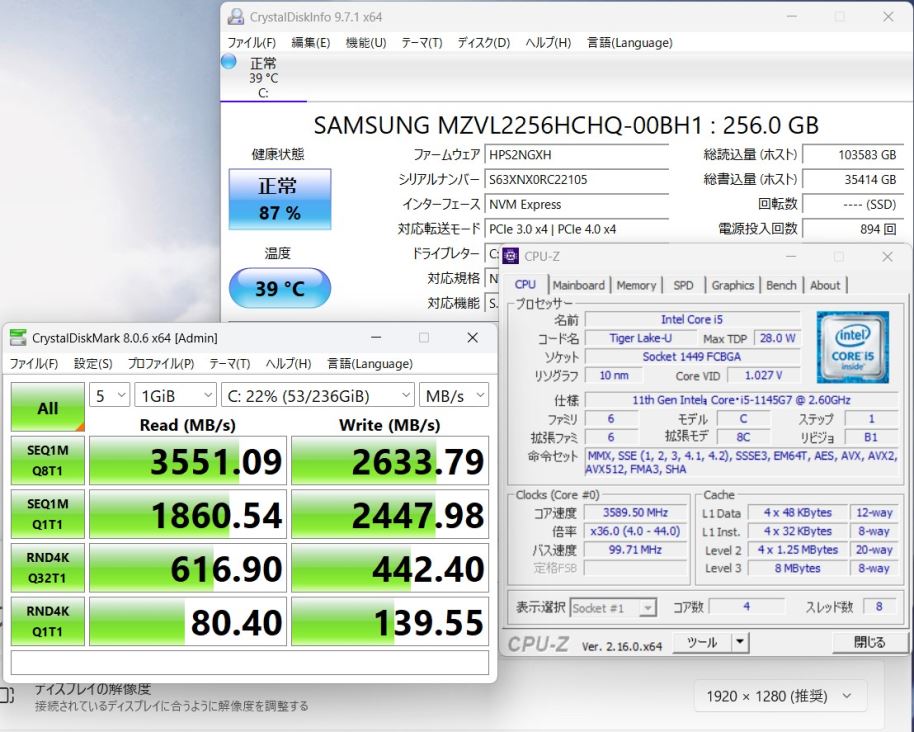Screen dimensions: 914x732
Task: Open テーマ(T) menu in CrystalDiskMark
Action: pos(230,364)
